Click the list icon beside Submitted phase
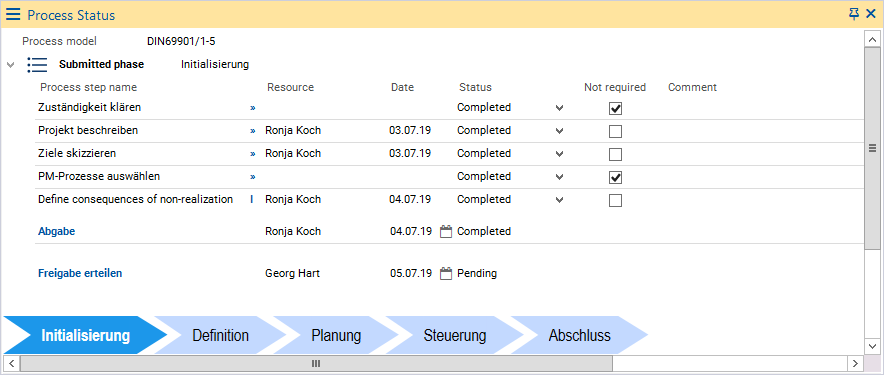 click(37, 64)
